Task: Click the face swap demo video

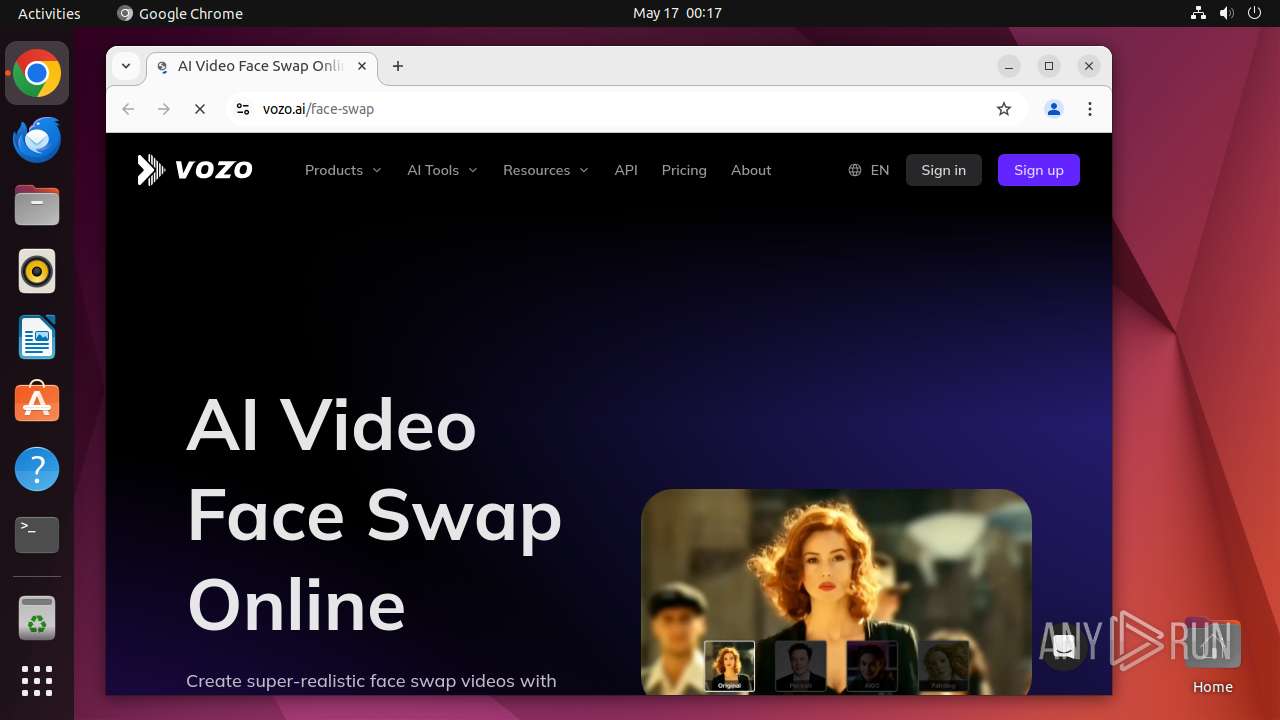Action: (836, 591)
